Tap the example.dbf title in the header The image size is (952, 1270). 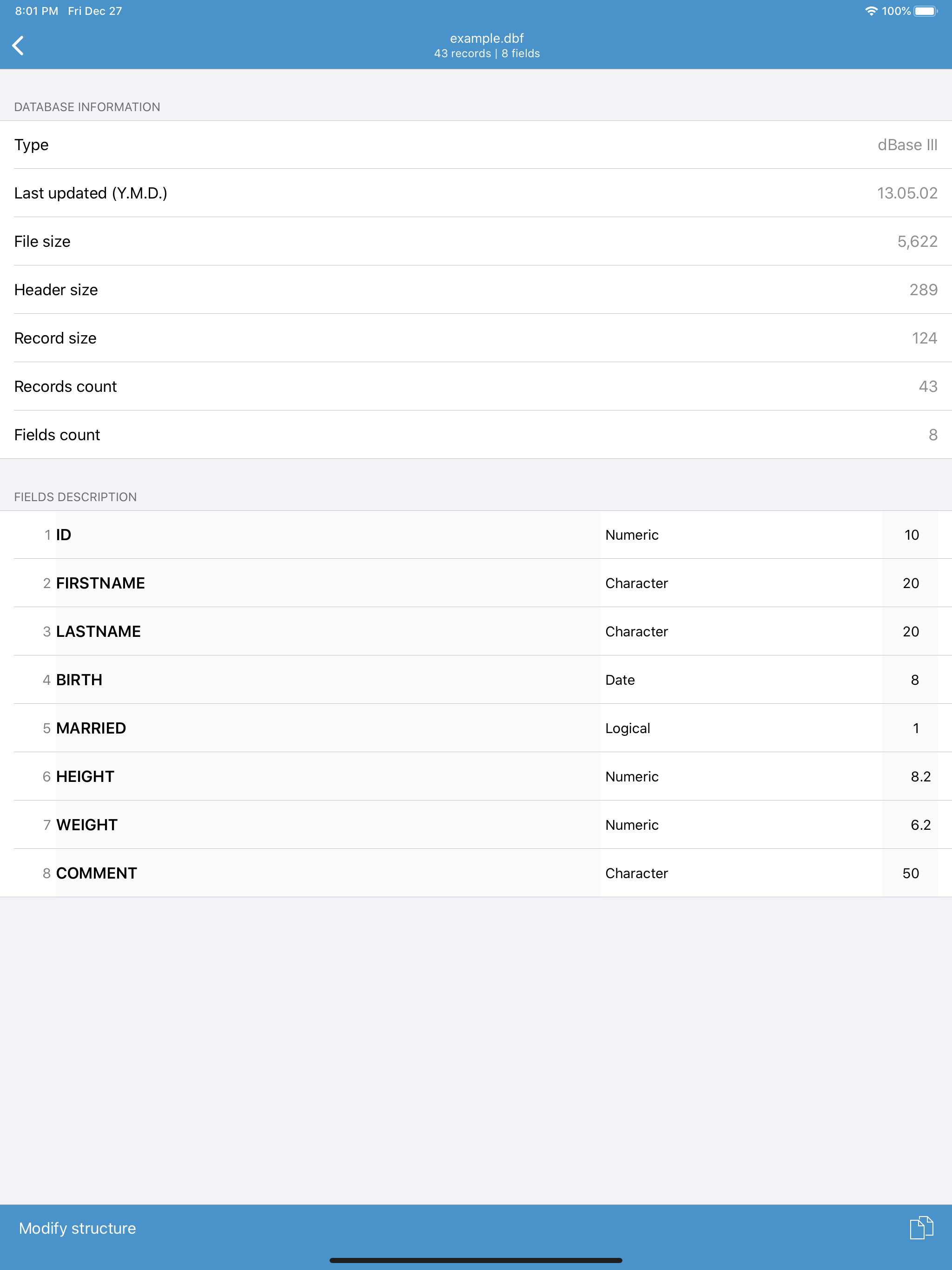click(487, 39)
